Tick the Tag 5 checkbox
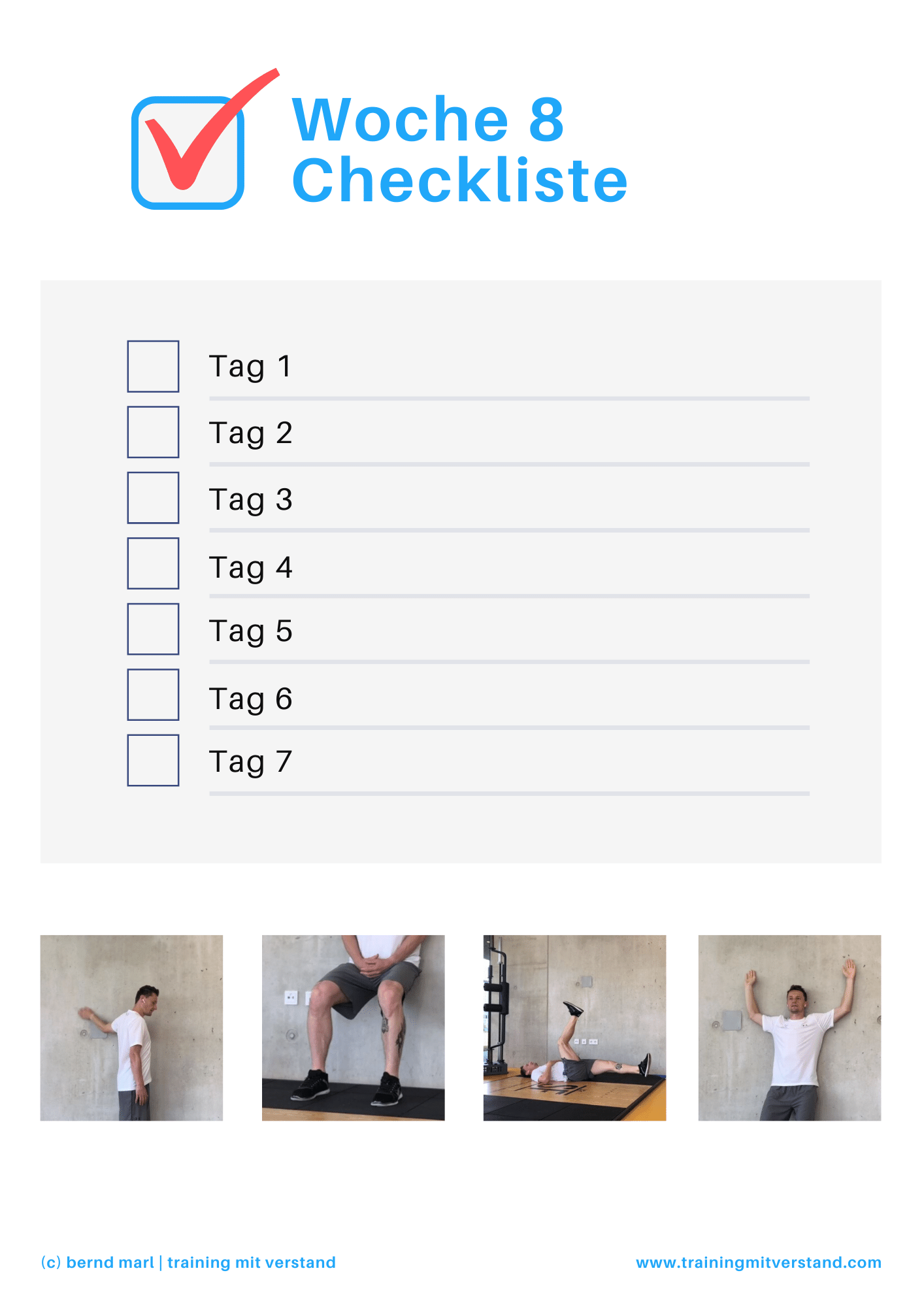This screenshot has width=924, height=1307. 153,629
